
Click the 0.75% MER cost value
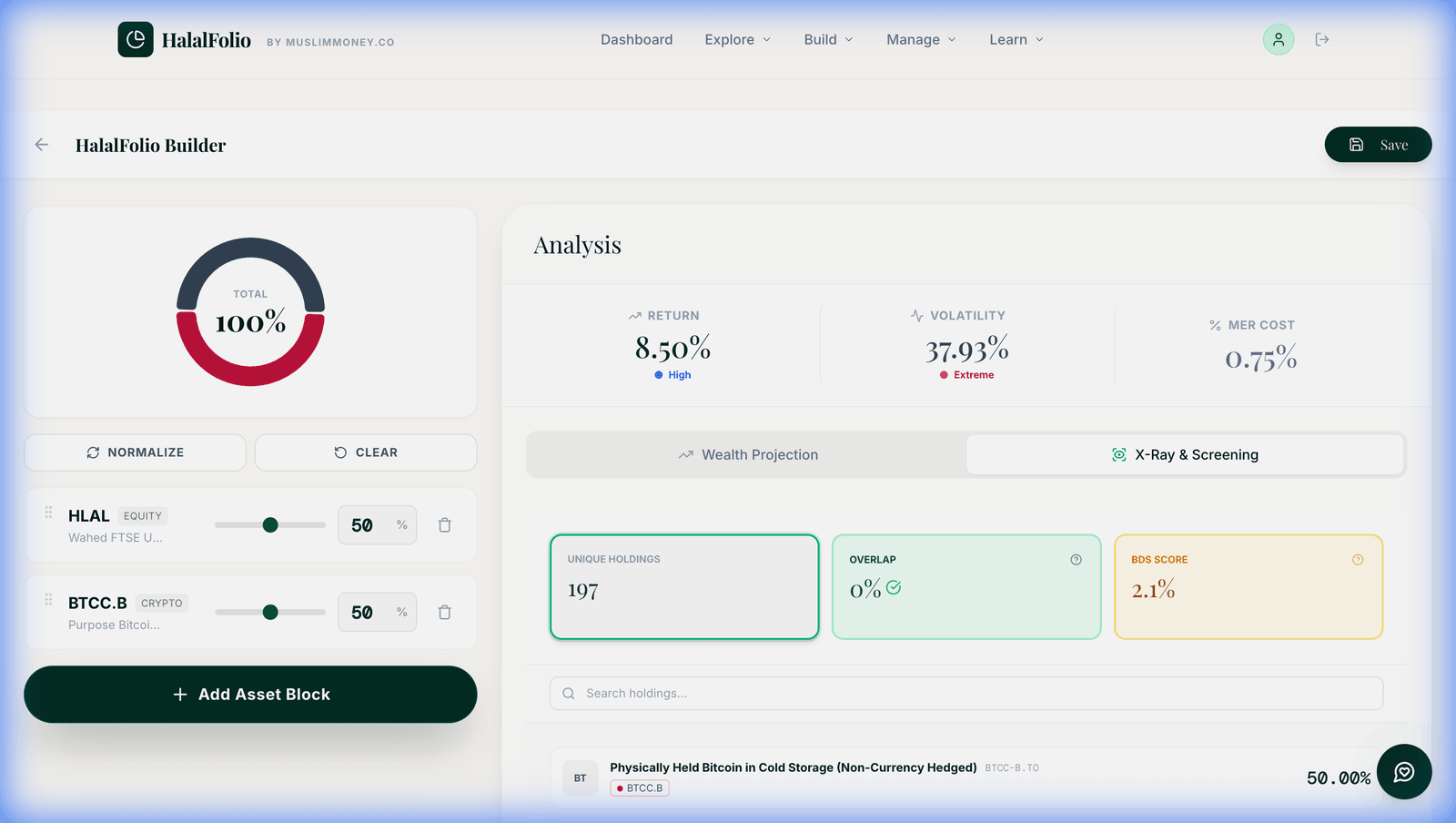(x=1260, y=358)
